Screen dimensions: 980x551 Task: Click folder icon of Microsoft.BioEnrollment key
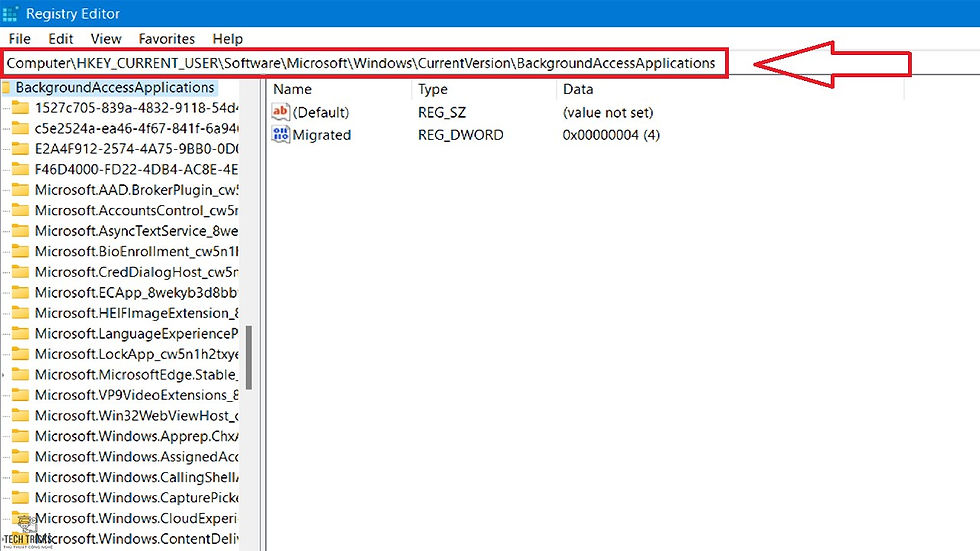pos(21,252)
